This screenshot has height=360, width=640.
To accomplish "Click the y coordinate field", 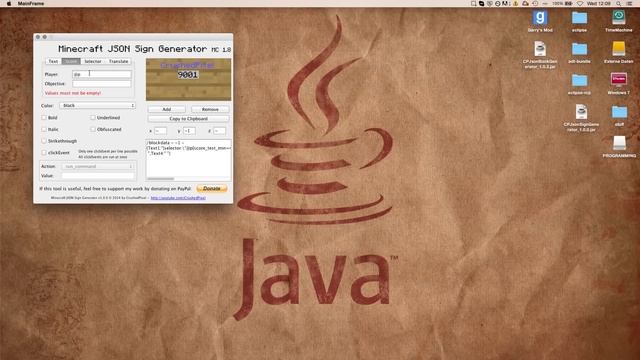I will point(189,131).
